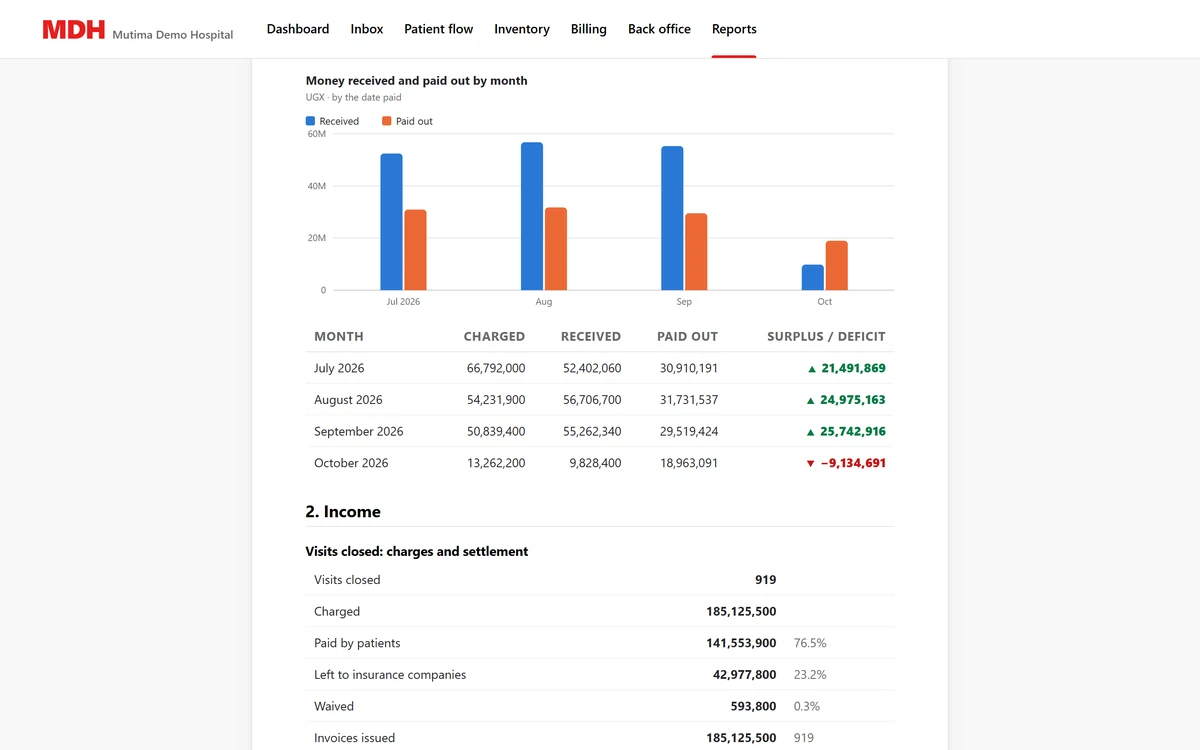Click September paid out value 29,519,424
Screen dimensions: 1200x750
click(689, 432)
